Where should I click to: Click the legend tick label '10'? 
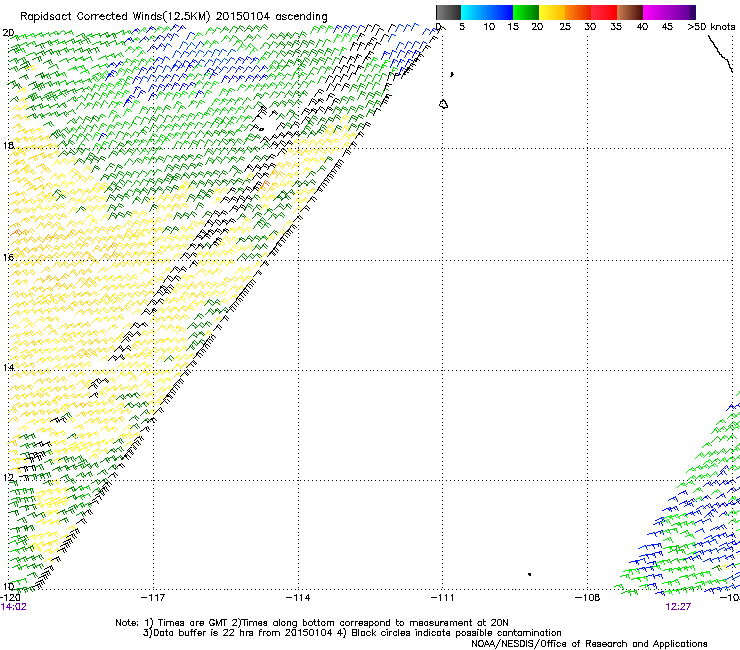[489, 27]
